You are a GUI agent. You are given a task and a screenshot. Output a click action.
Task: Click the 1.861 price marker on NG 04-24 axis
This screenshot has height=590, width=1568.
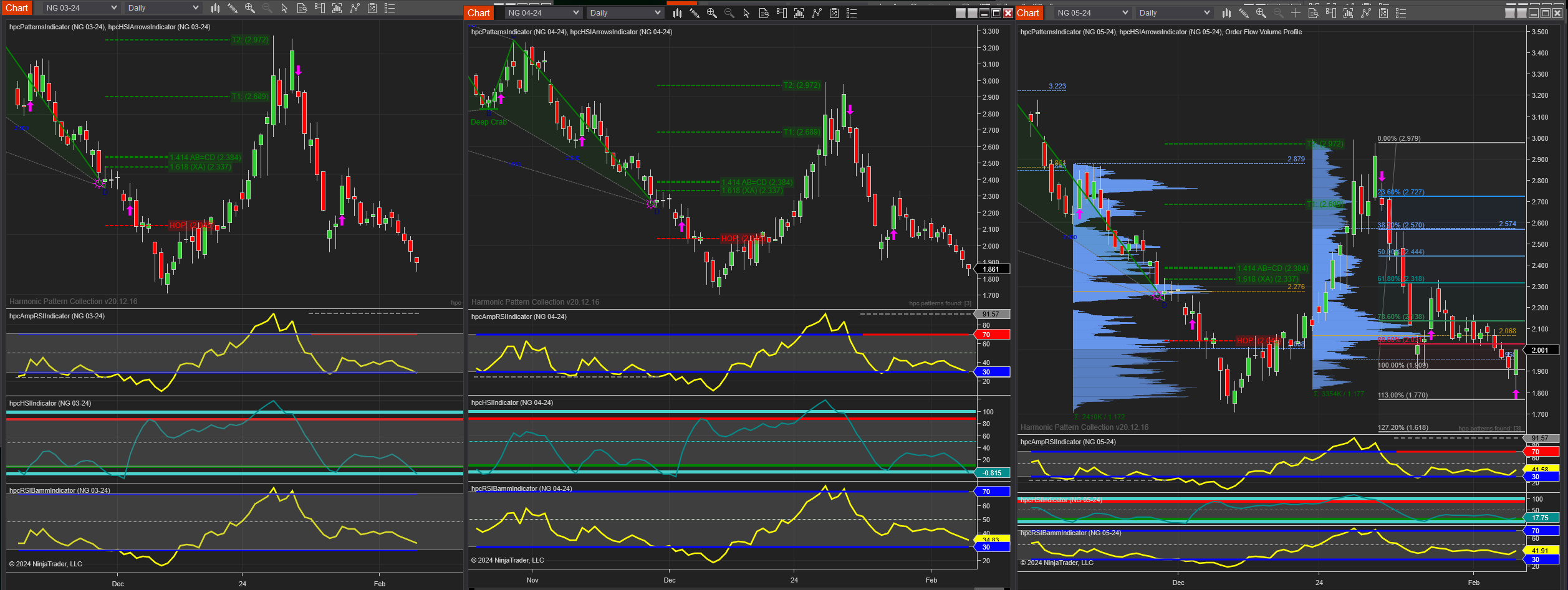[x=991, y=269]
